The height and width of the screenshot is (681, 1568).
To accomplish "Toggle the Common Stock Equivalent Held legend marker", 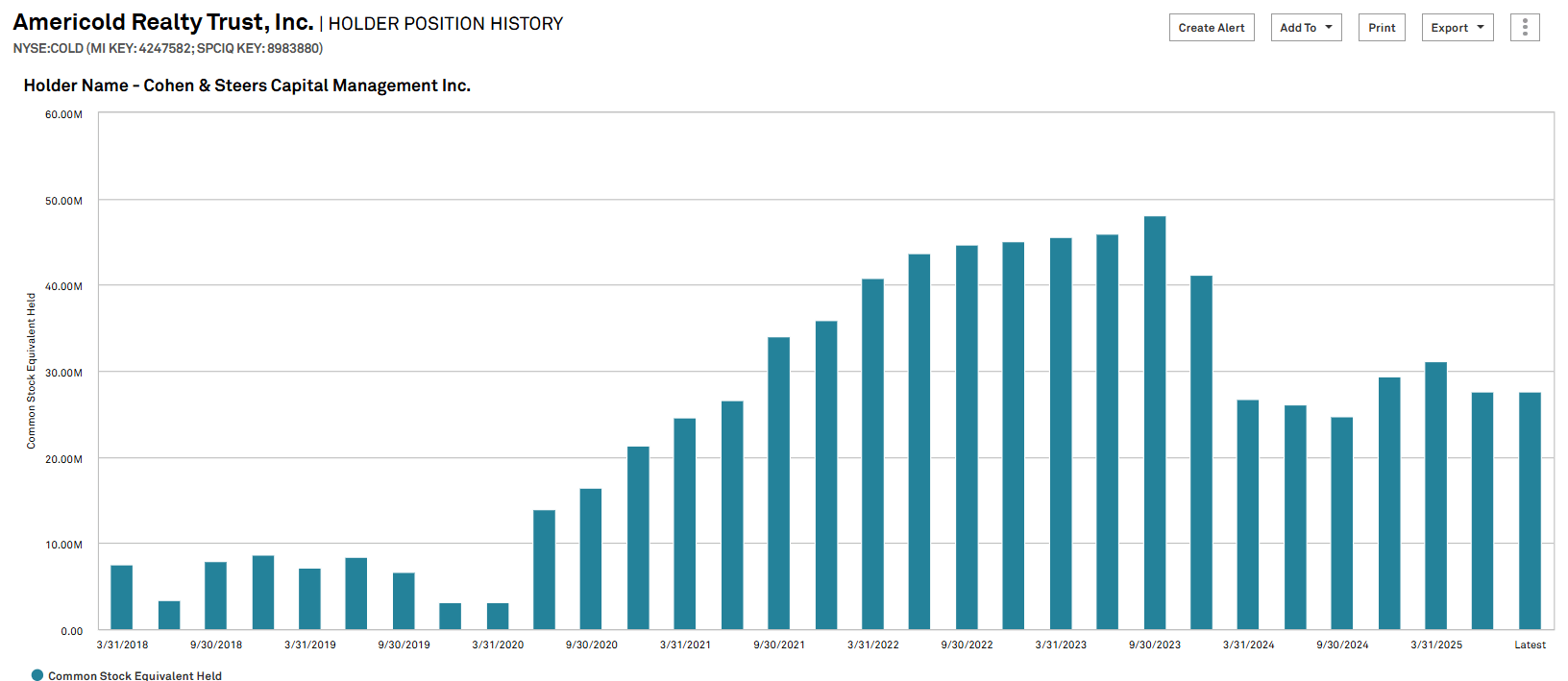I will pos(37,675).
